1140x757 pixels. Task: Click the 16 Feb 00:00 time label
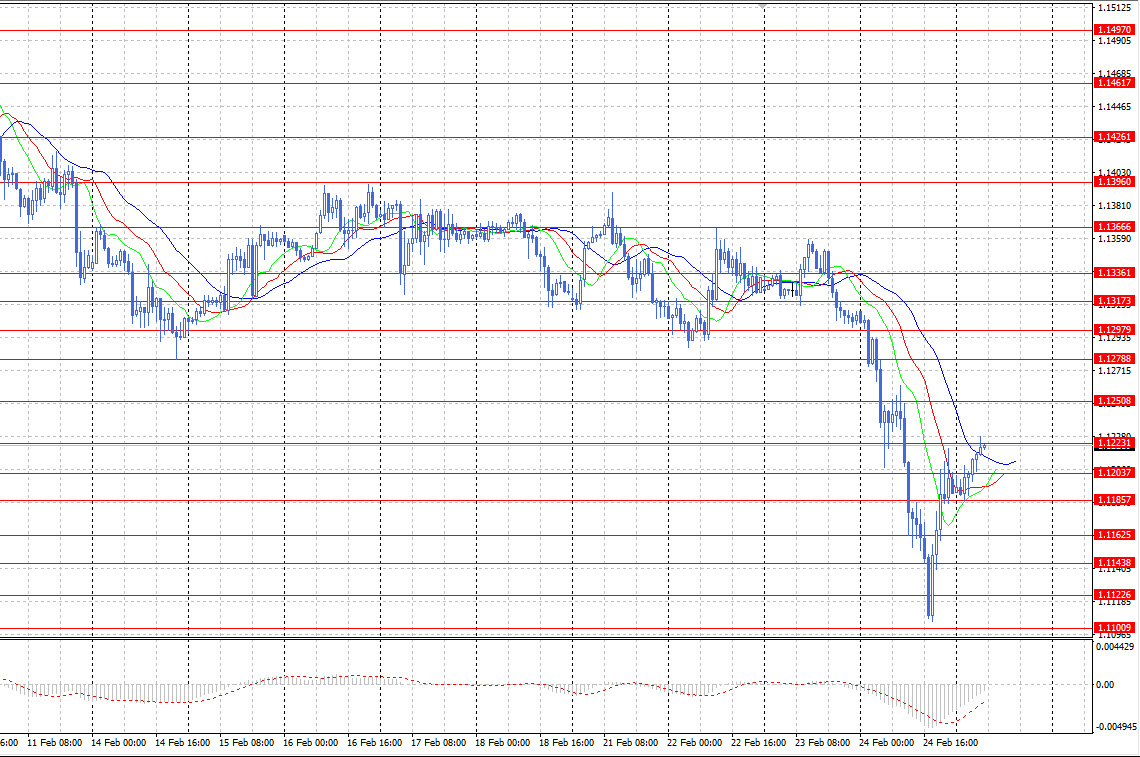[310, 743]
